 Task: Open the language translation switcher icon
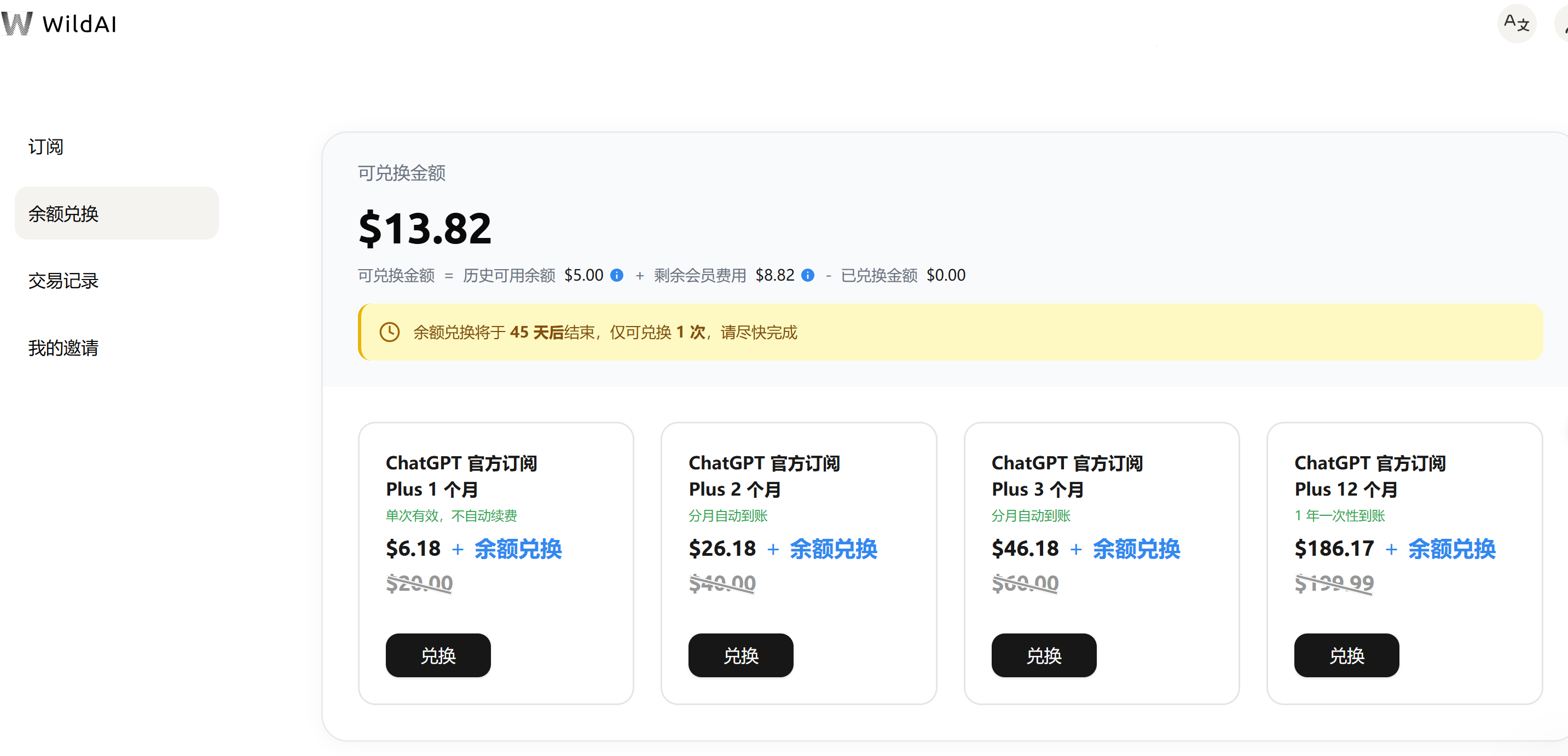click(1515, 23)
